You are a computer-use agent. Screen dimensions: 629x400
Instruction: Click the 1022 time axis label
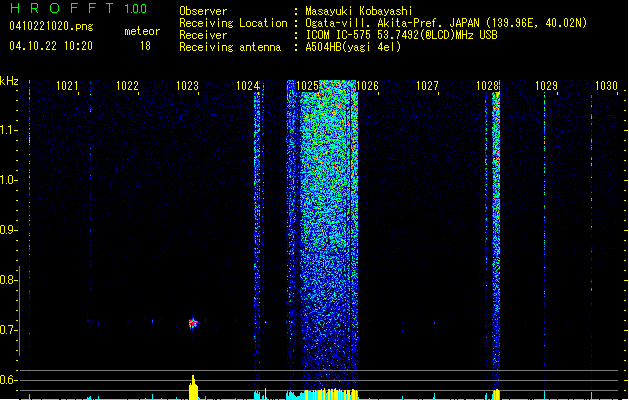127,86
